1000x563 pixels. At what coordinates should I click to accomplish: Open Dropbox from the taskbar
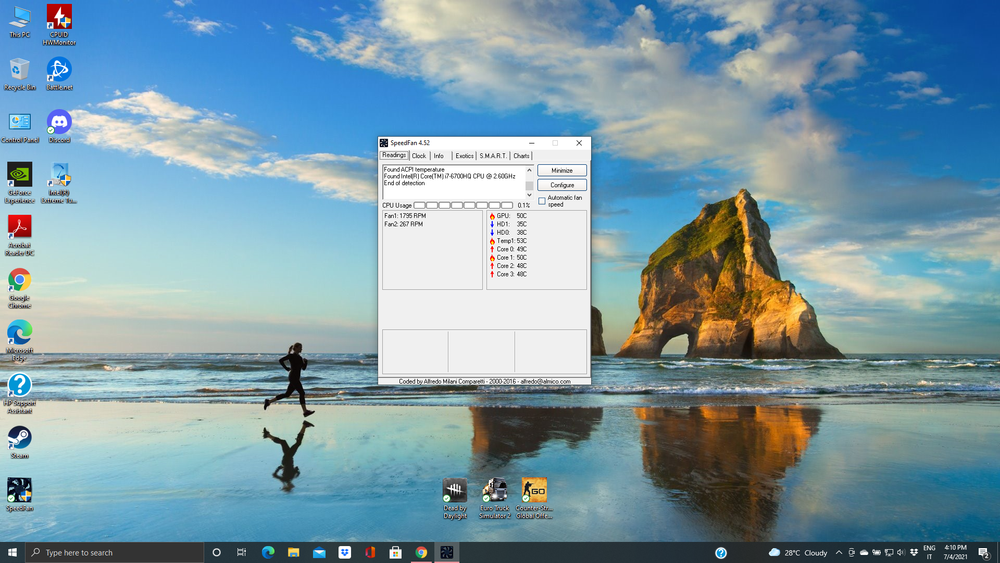344,552
